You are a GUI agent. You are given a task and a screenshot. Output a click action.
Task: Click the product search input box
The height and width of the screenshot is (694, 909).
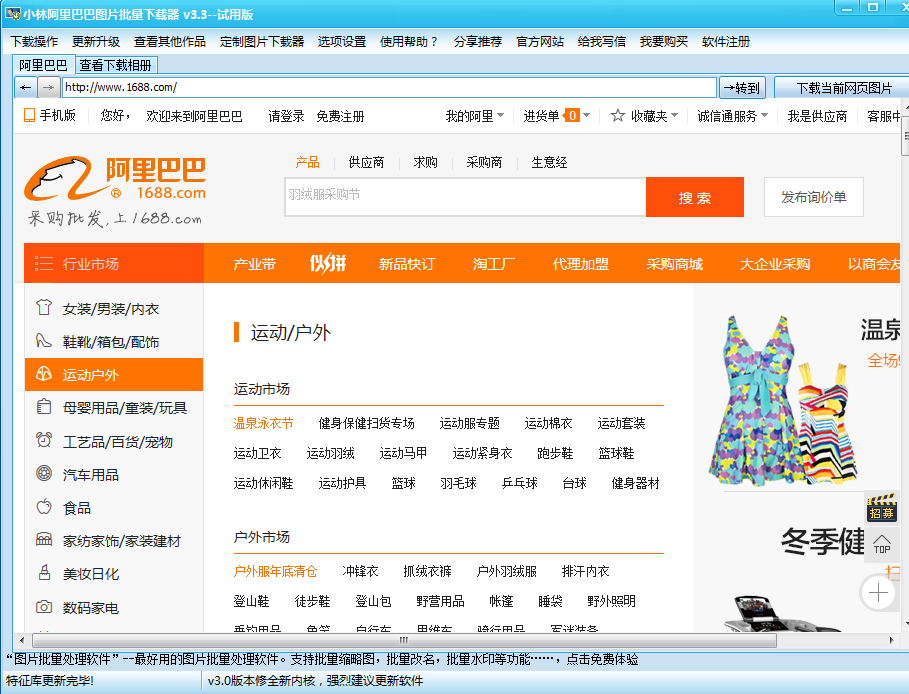[465, 197]
